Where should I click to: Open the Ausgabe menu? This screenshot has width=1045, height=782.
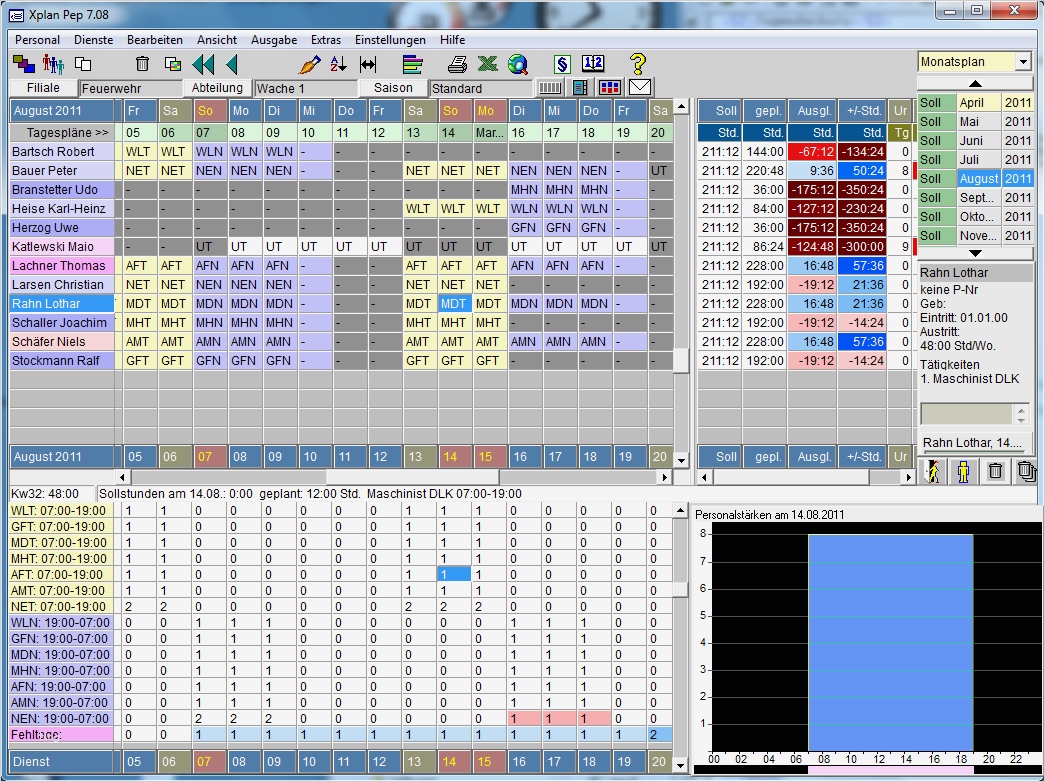(x=274, y=40)
